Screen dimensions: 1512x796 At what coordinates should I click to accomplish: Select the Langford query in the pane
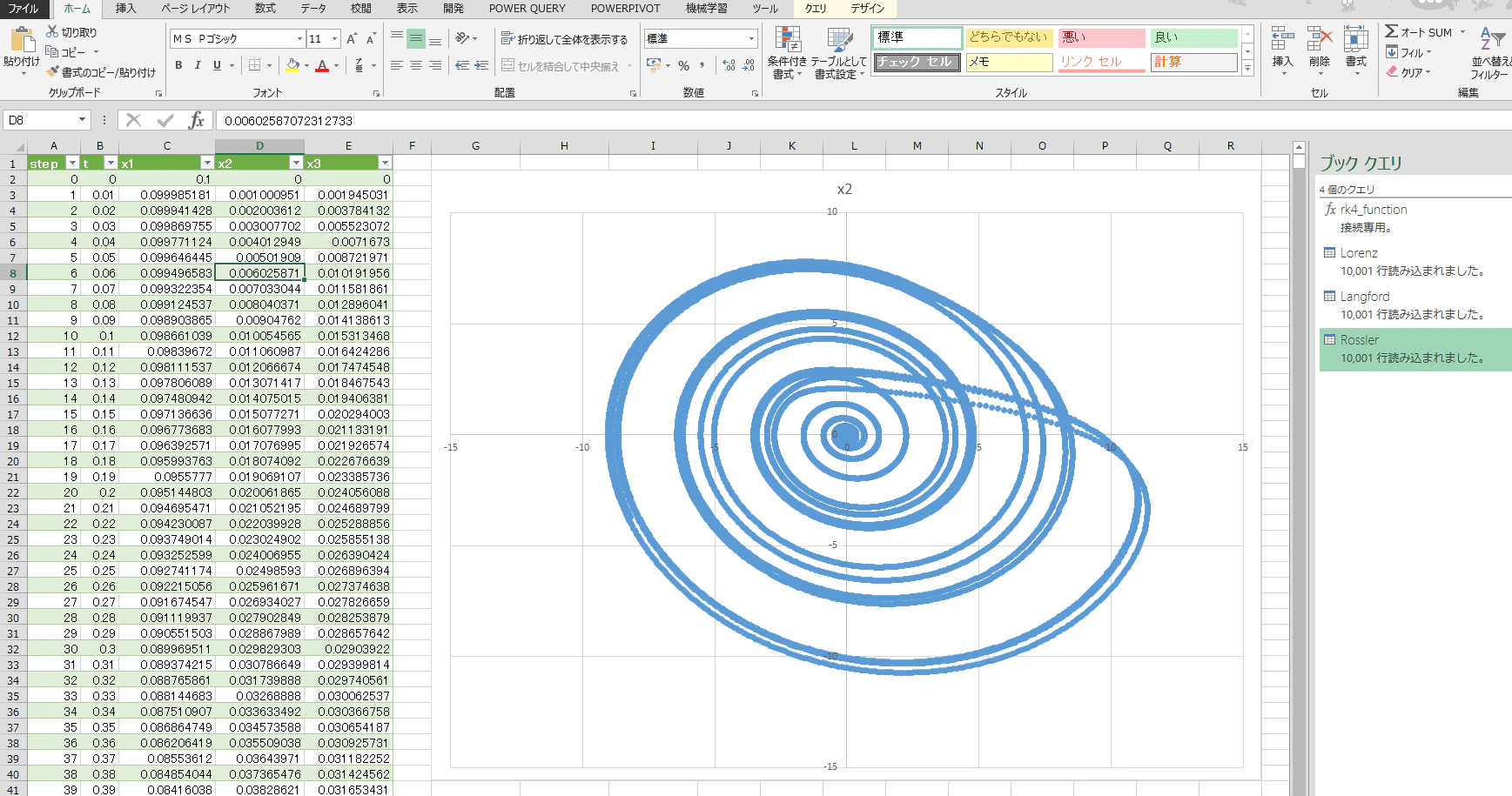(x=1364, y=297)
